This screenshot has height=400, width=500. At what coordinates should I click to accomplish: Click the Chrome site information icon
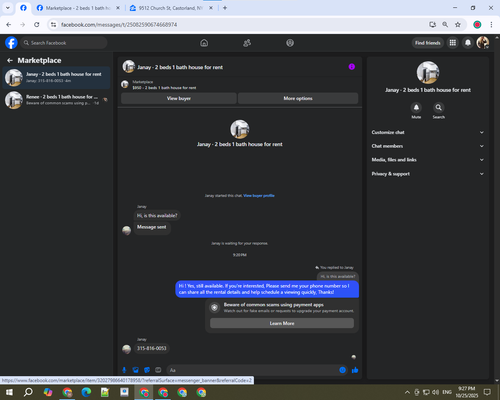click(x=53, y=25)
